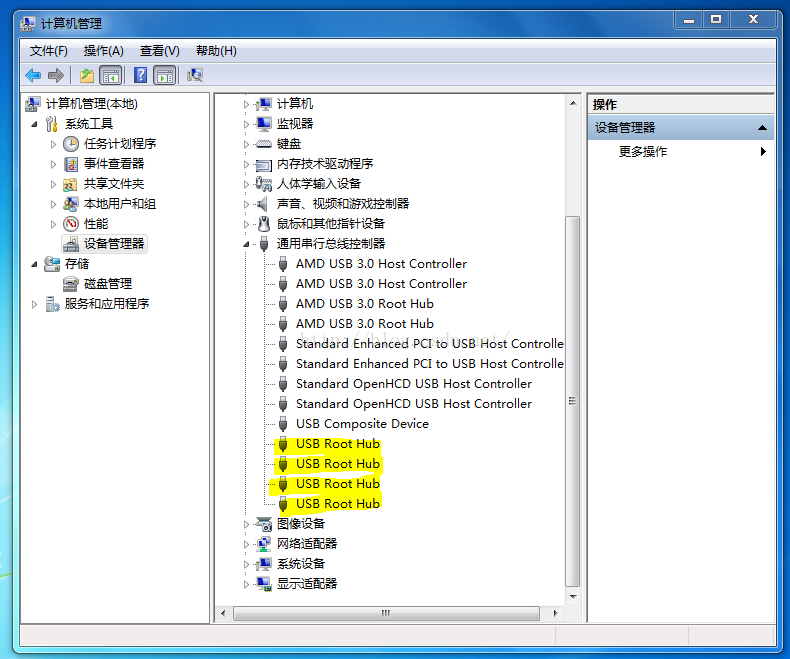Click the horizontal scroll right arrow
This screenshot has width=790, height=659.
(555, 614)
